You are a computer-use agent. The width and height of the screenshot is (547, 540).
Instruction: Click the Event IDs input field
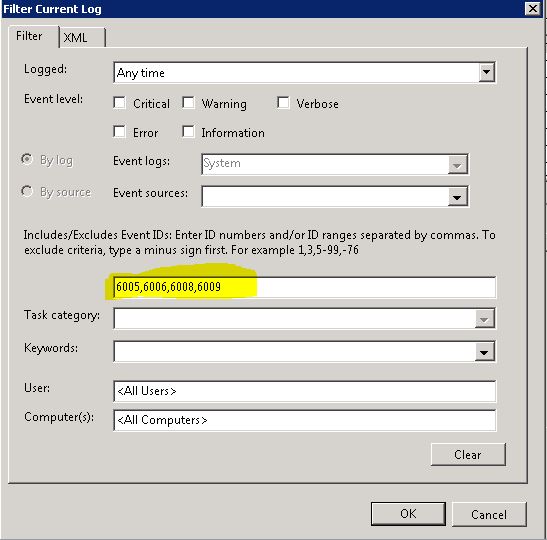pos(304,287)
